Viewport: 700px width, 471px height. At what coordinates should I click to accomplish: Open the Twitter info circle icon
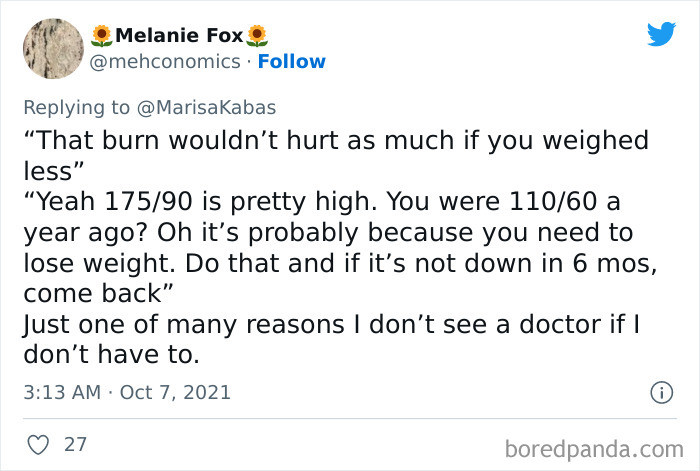[660, 393]
